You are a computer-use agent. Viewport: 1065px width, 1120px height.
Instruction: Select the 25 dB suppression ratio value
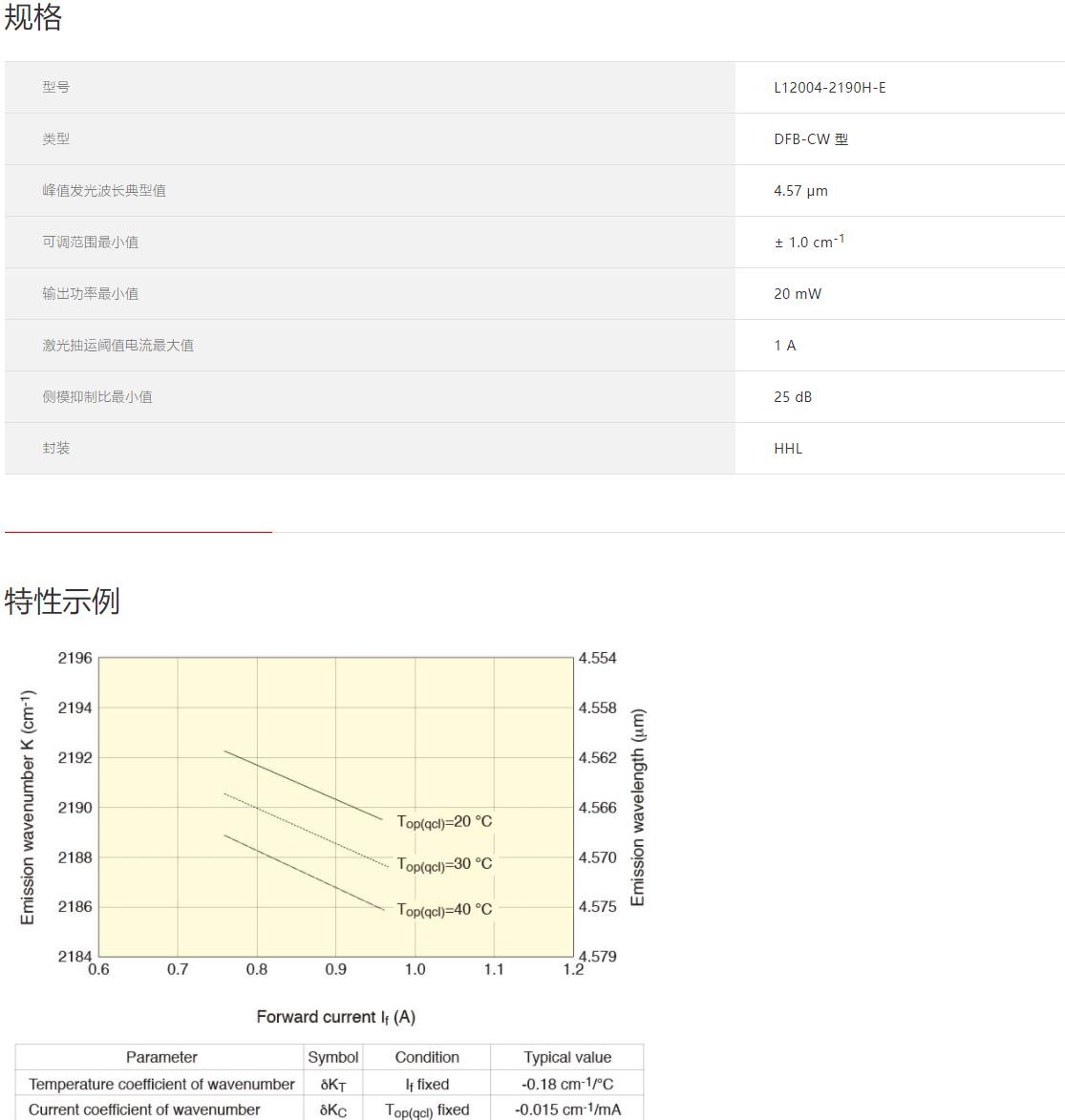[792, 397]
